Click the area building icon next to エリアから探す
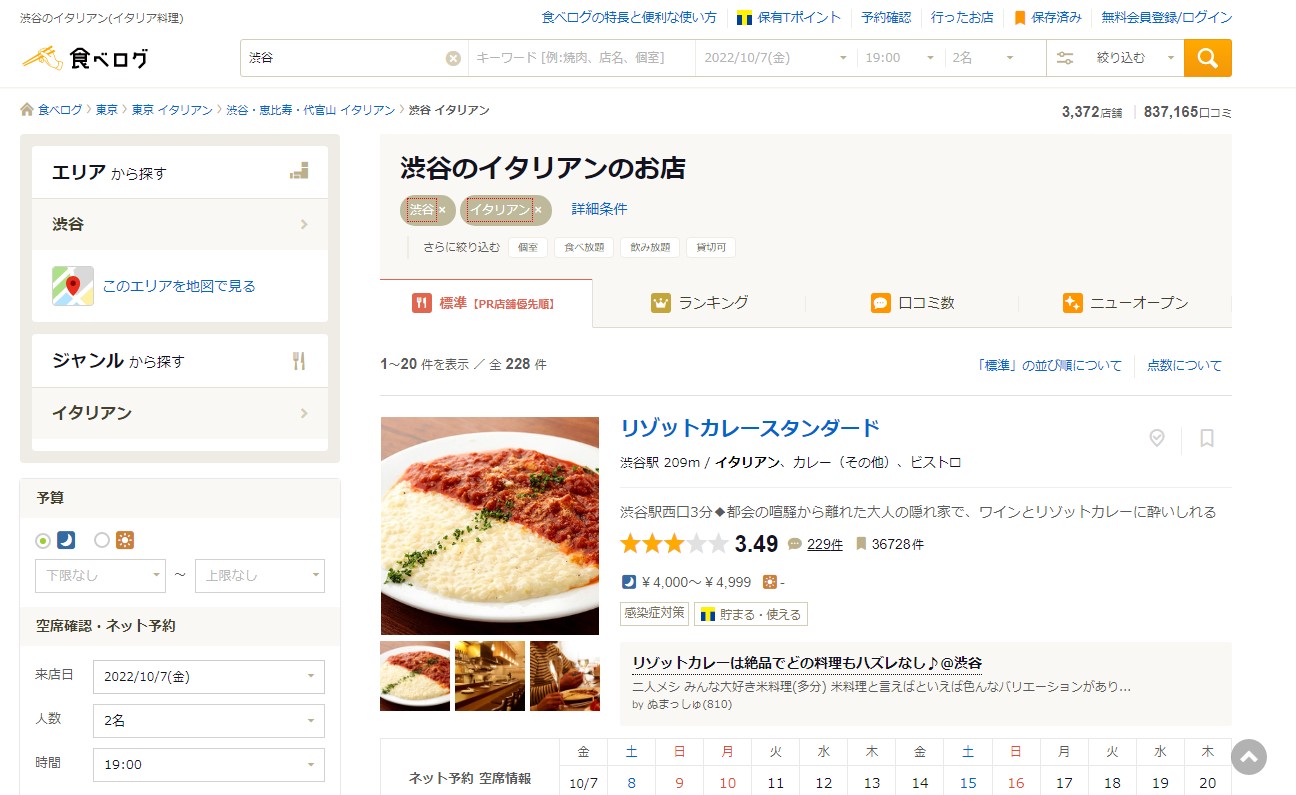Image resolution: width=1296 pixels, height=795 pixels. [299, 172]
